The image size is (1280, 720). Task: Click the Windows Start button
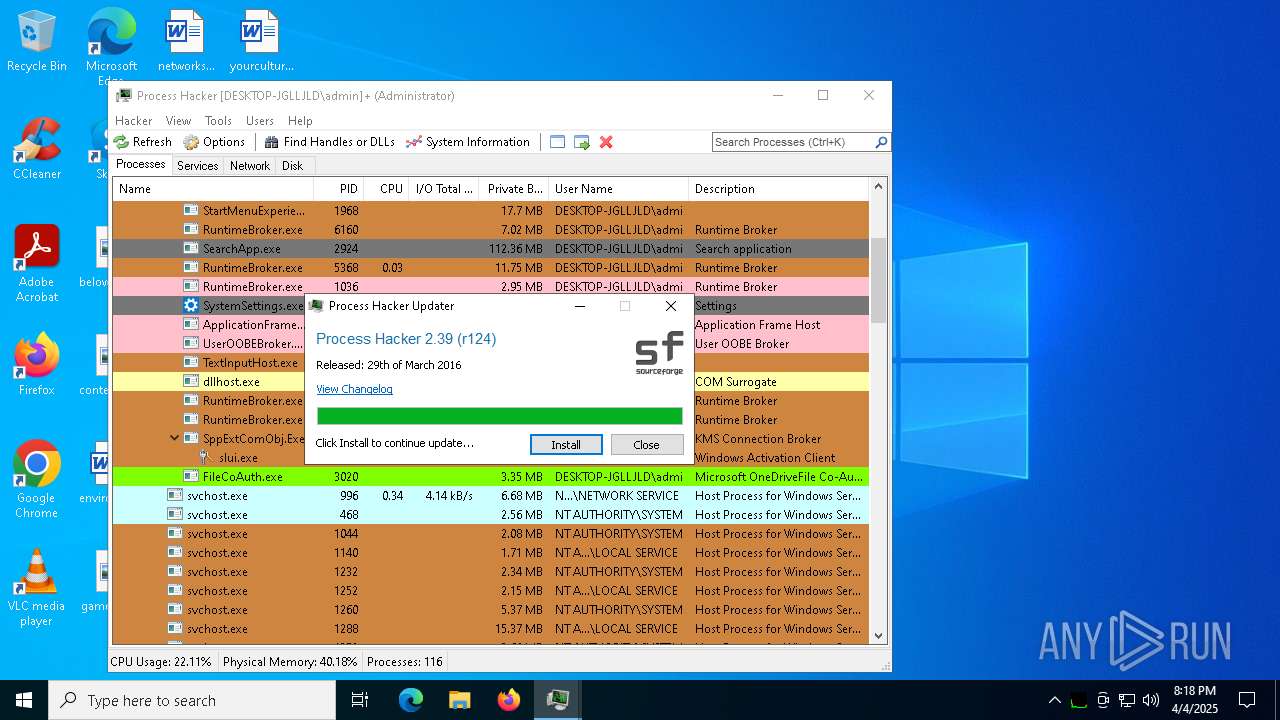(x=24, y=700)
